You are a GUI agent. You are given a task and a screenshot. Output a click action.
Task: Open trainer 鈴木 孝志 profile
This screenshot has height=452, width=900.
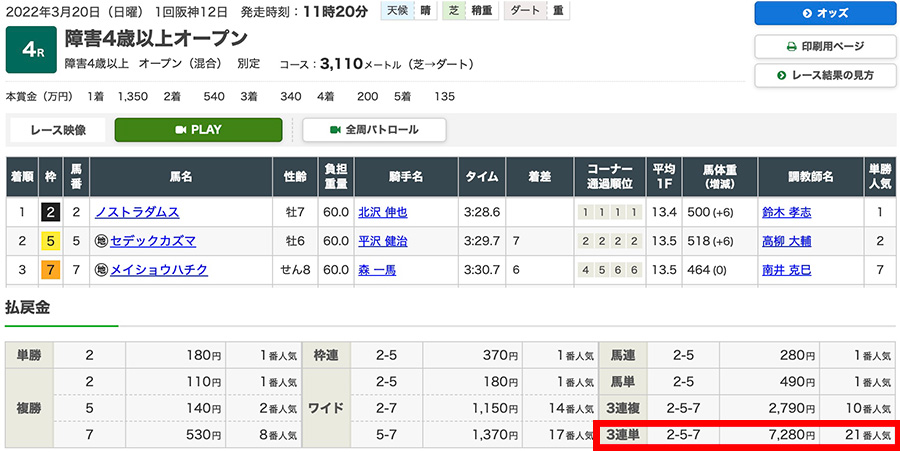(787, 212)
